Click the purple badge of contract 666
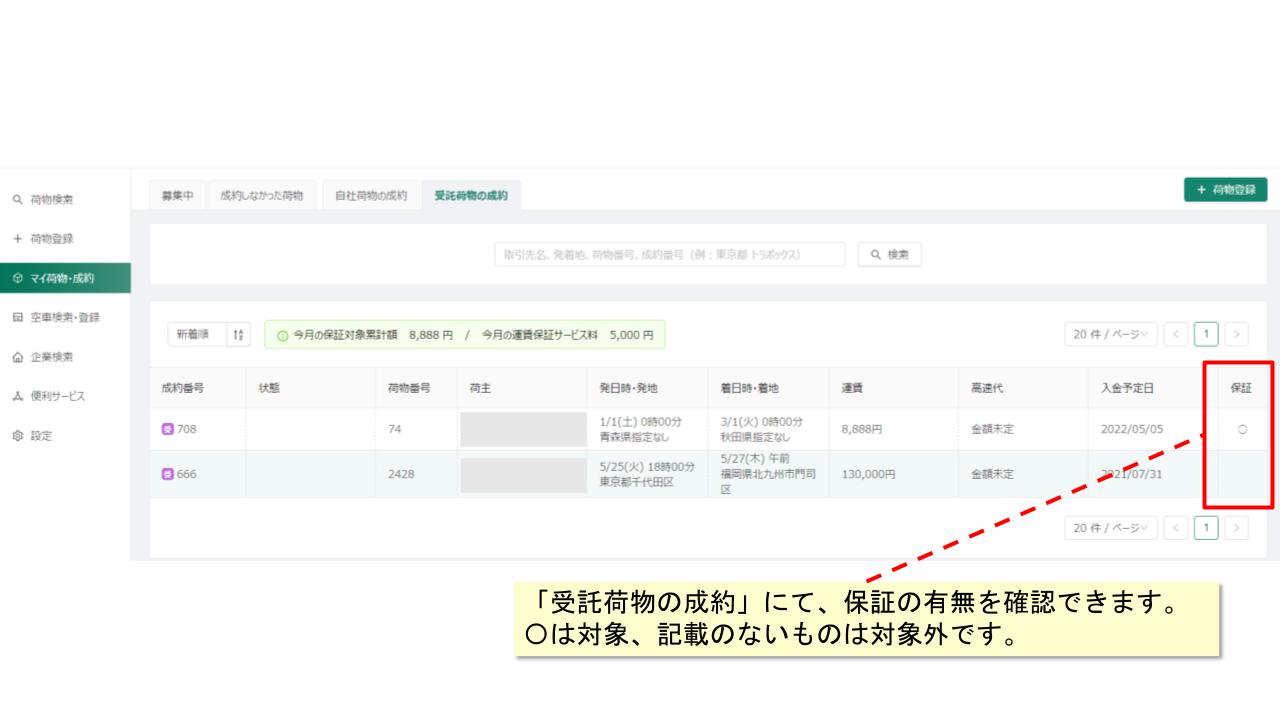The height and width of the screenshot is (720, 1280). (x=168, y=474)
